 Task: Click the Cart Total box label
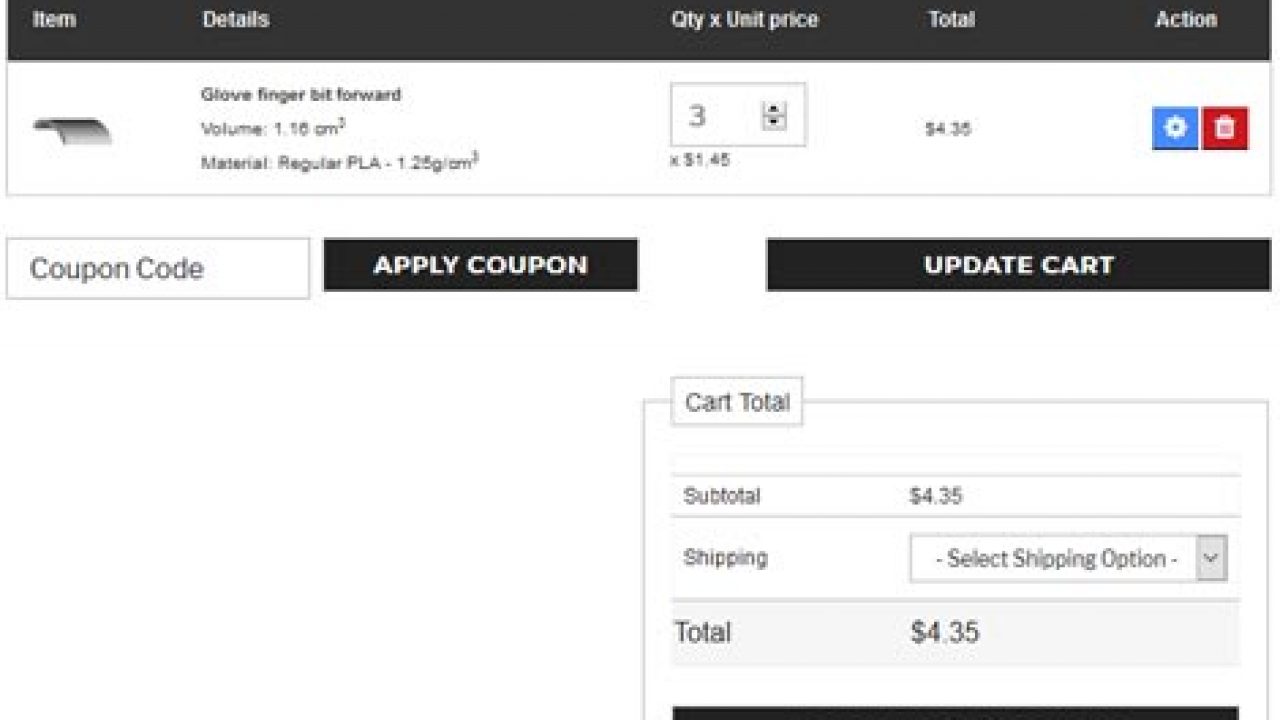737,402
